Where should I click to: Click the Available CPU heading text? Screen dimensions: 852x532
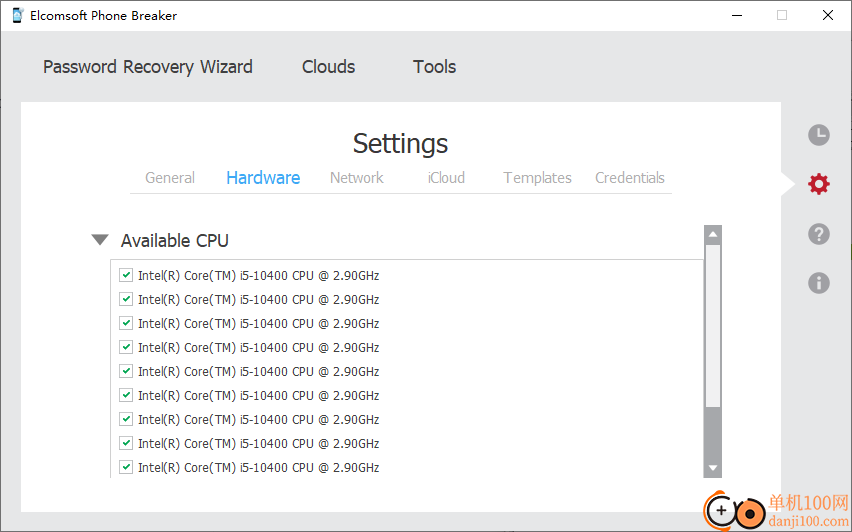pyautogui.click(x=174, y=240)
